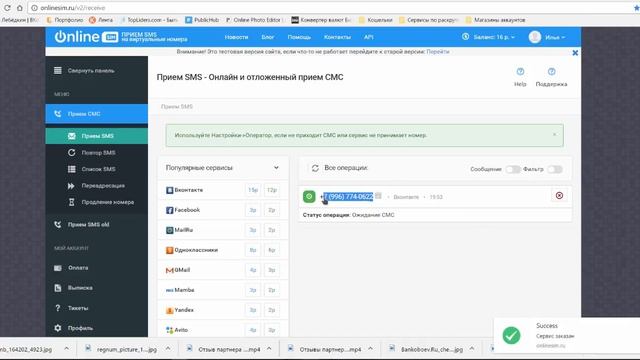Cancel the operation with red X icon
640x360 pixels.
[x=559, y=196]
